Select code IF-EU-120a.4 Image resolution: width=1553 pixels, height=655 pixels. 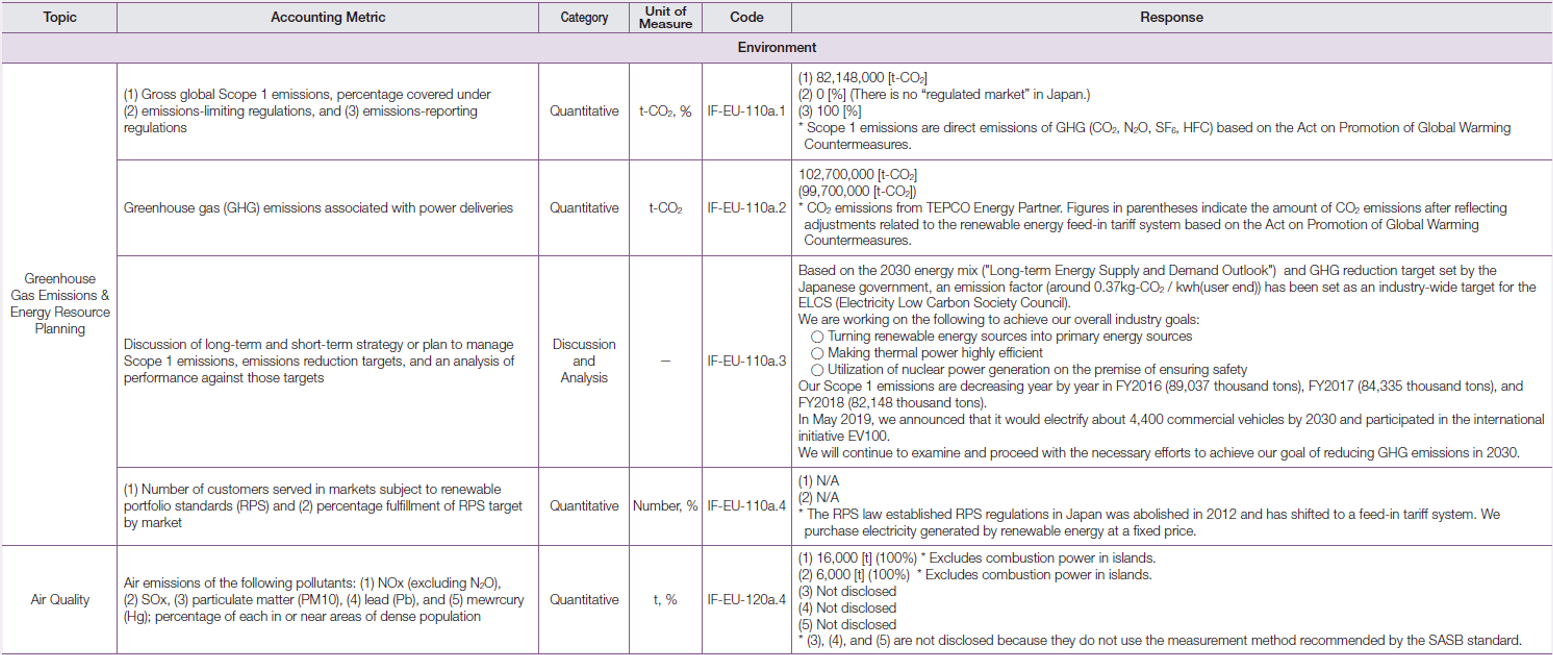(x=746, y=600)
